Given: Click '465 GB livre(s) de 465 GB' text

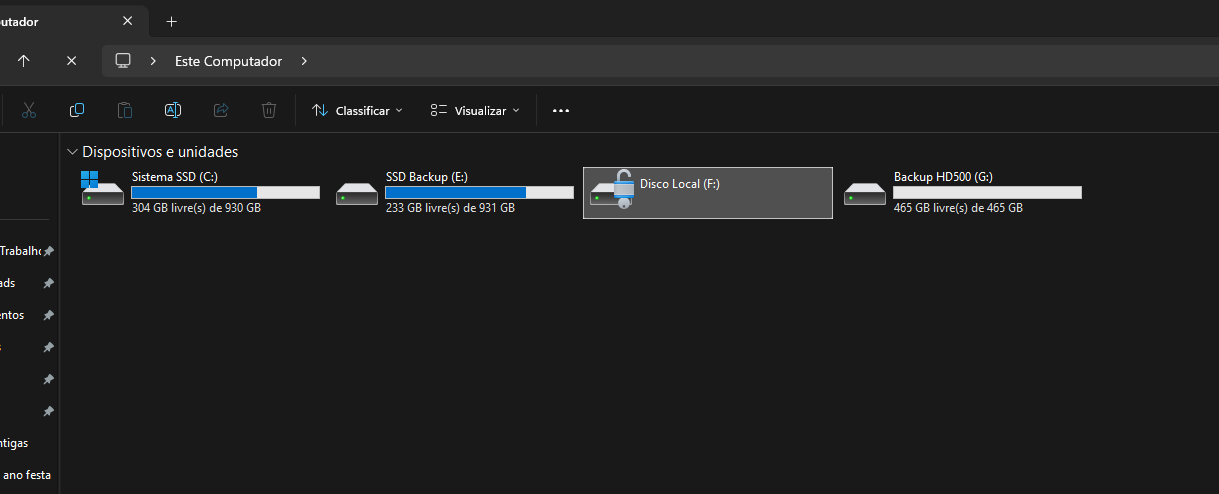Looking at the screenshot, I should 958,208.
